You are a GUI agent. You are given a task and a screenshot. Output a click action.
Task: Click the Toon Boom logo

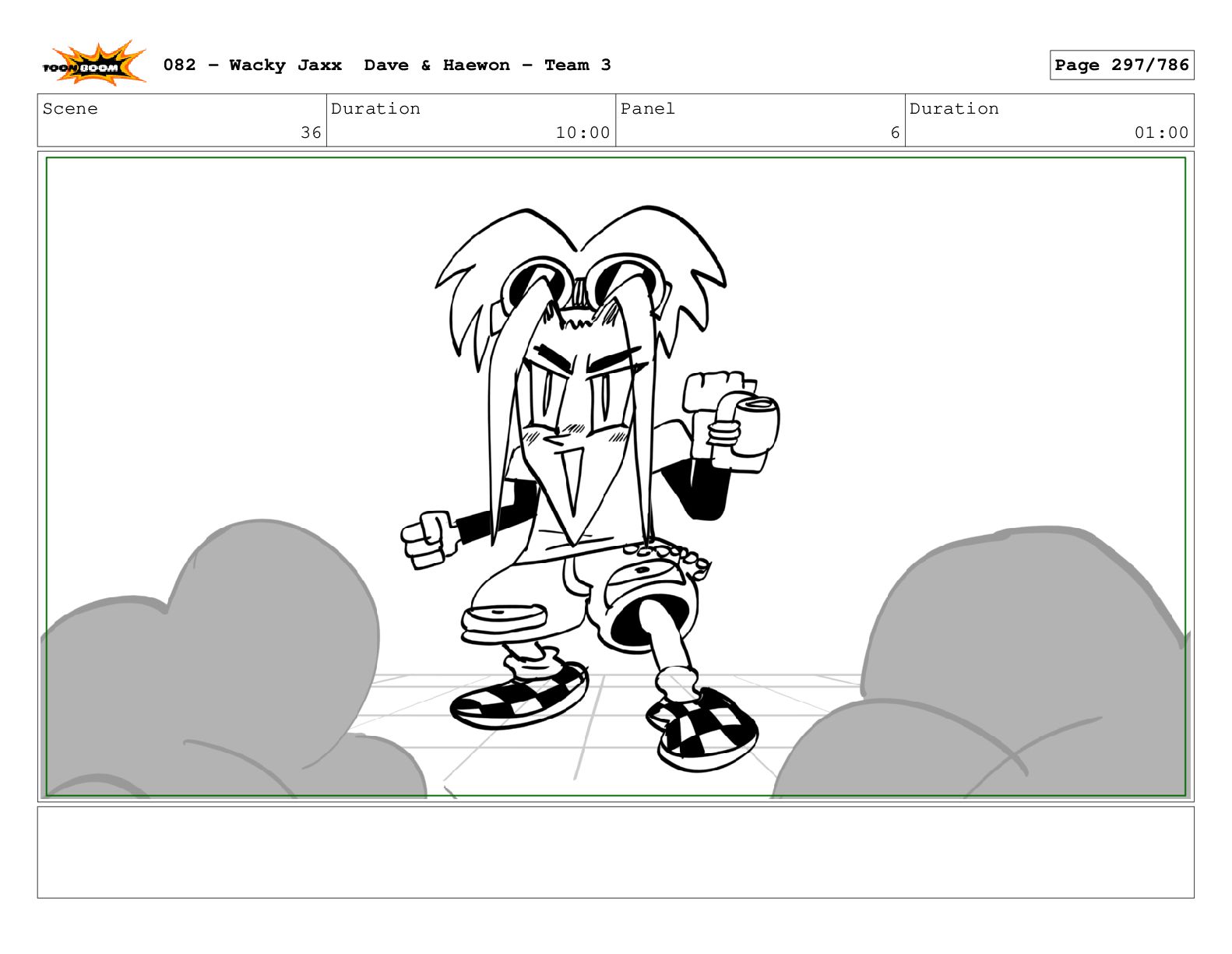coord(93,64)
